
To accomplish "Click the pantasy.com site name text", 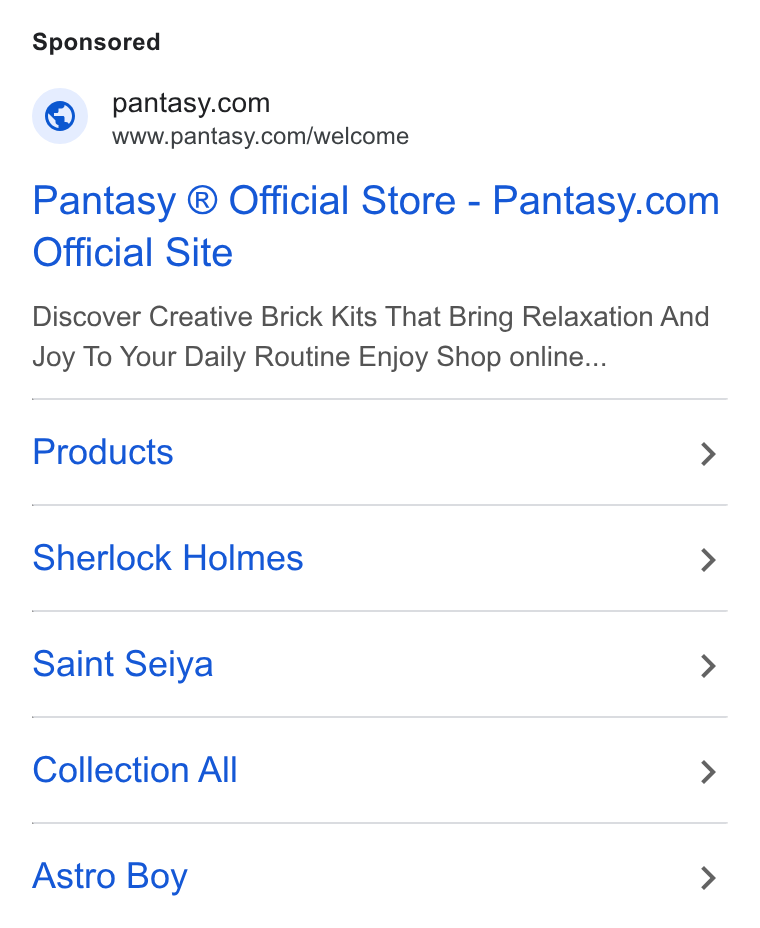I will (x=191, y=103).
